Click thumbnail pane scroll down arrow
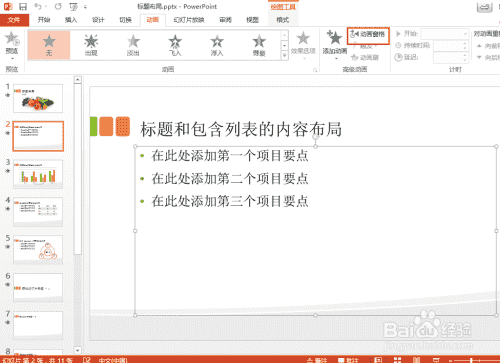Screen dimensions: 500x363 pyautogui.click(x=77, y=350)
